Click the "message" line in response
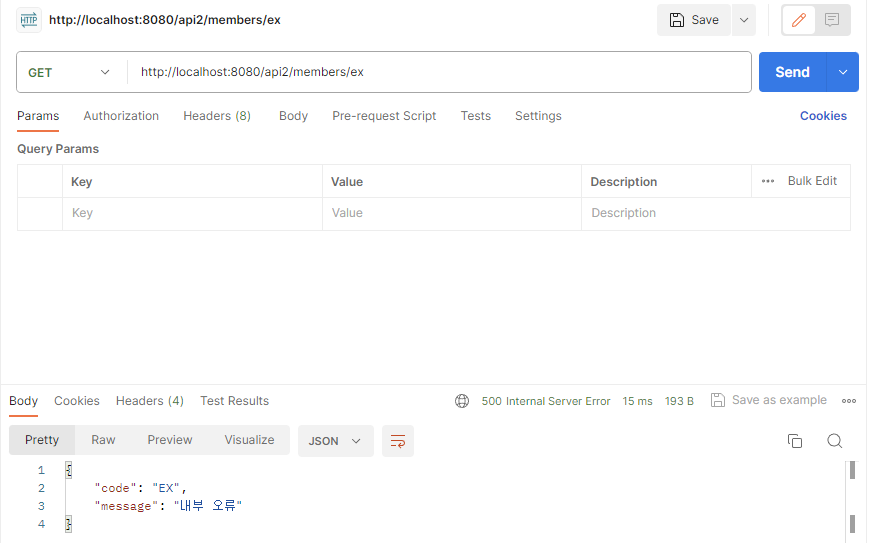881x543 pixels. click(168, 506)
